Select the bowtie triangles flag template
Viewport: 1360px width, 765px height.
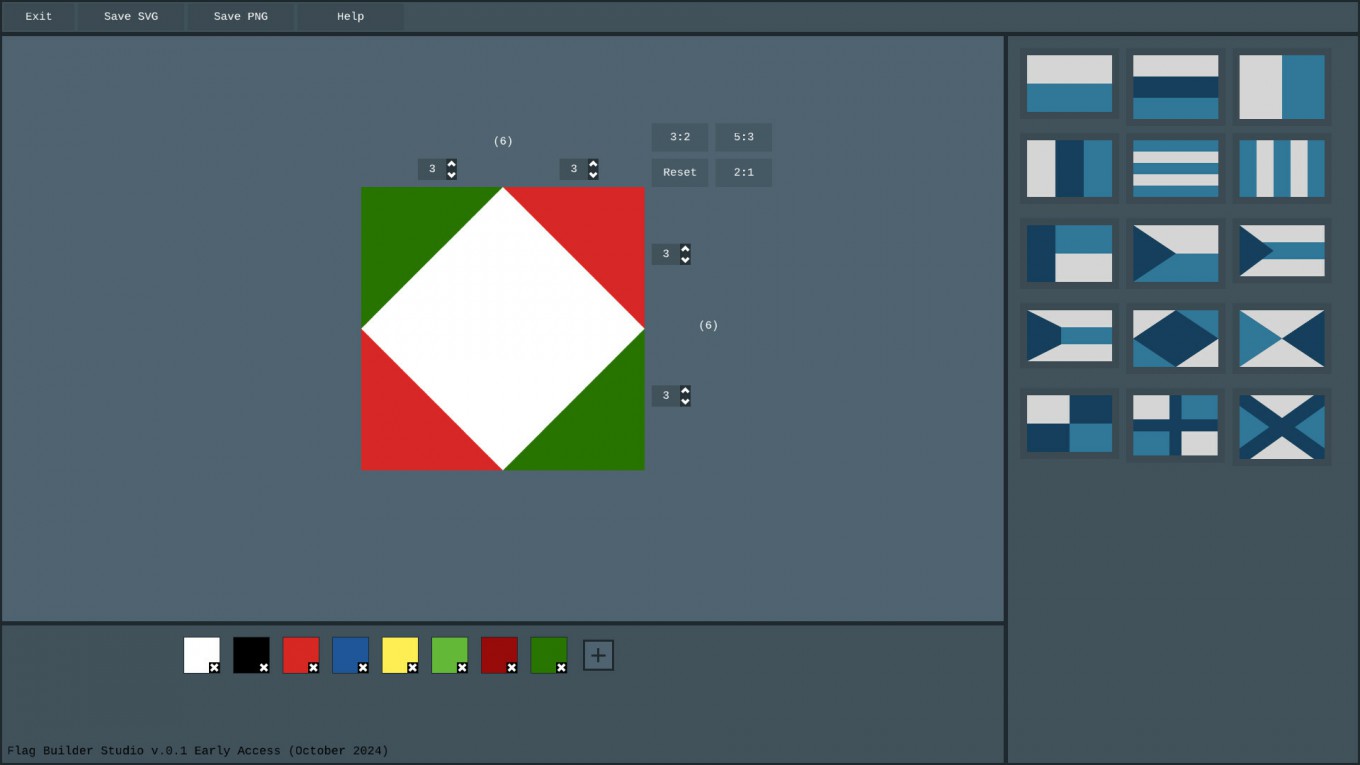(1281, 338)
